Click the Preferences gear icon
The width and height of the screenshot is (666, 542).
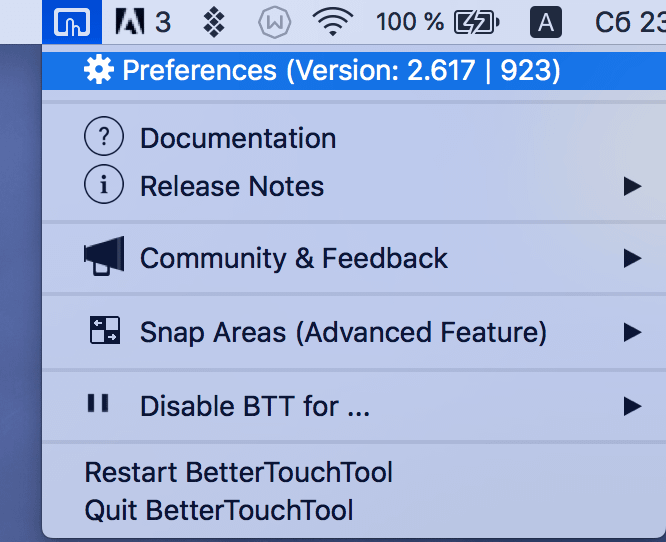(98, 70)
